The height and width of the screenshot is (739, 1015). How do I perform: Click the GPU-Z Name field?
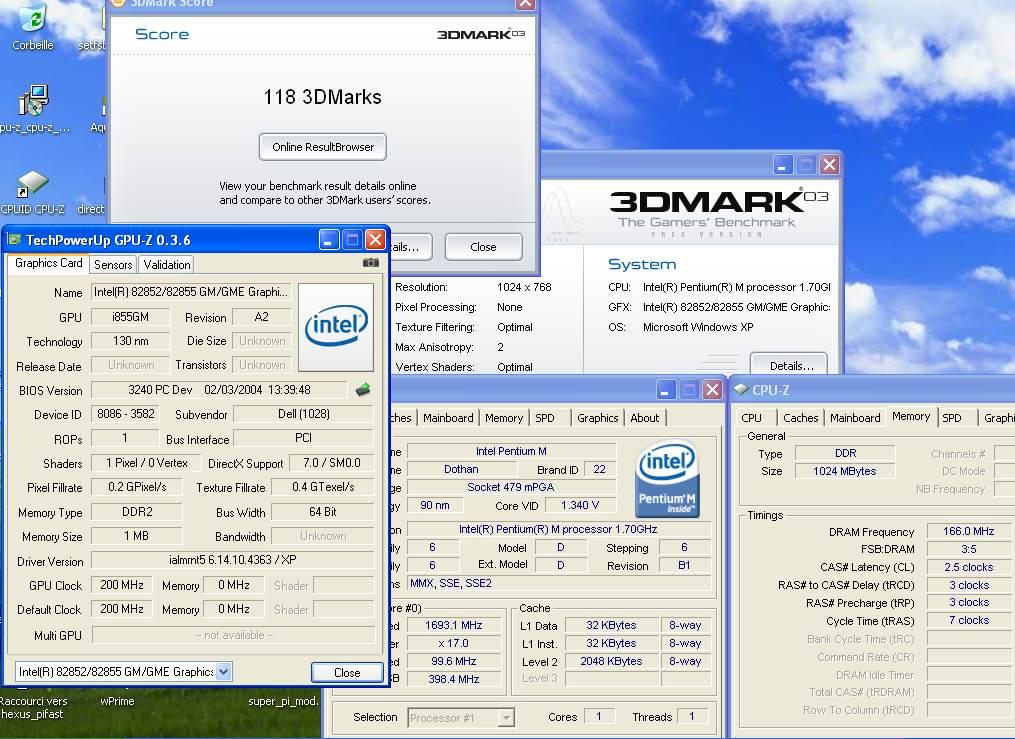(x=191, y=292)
